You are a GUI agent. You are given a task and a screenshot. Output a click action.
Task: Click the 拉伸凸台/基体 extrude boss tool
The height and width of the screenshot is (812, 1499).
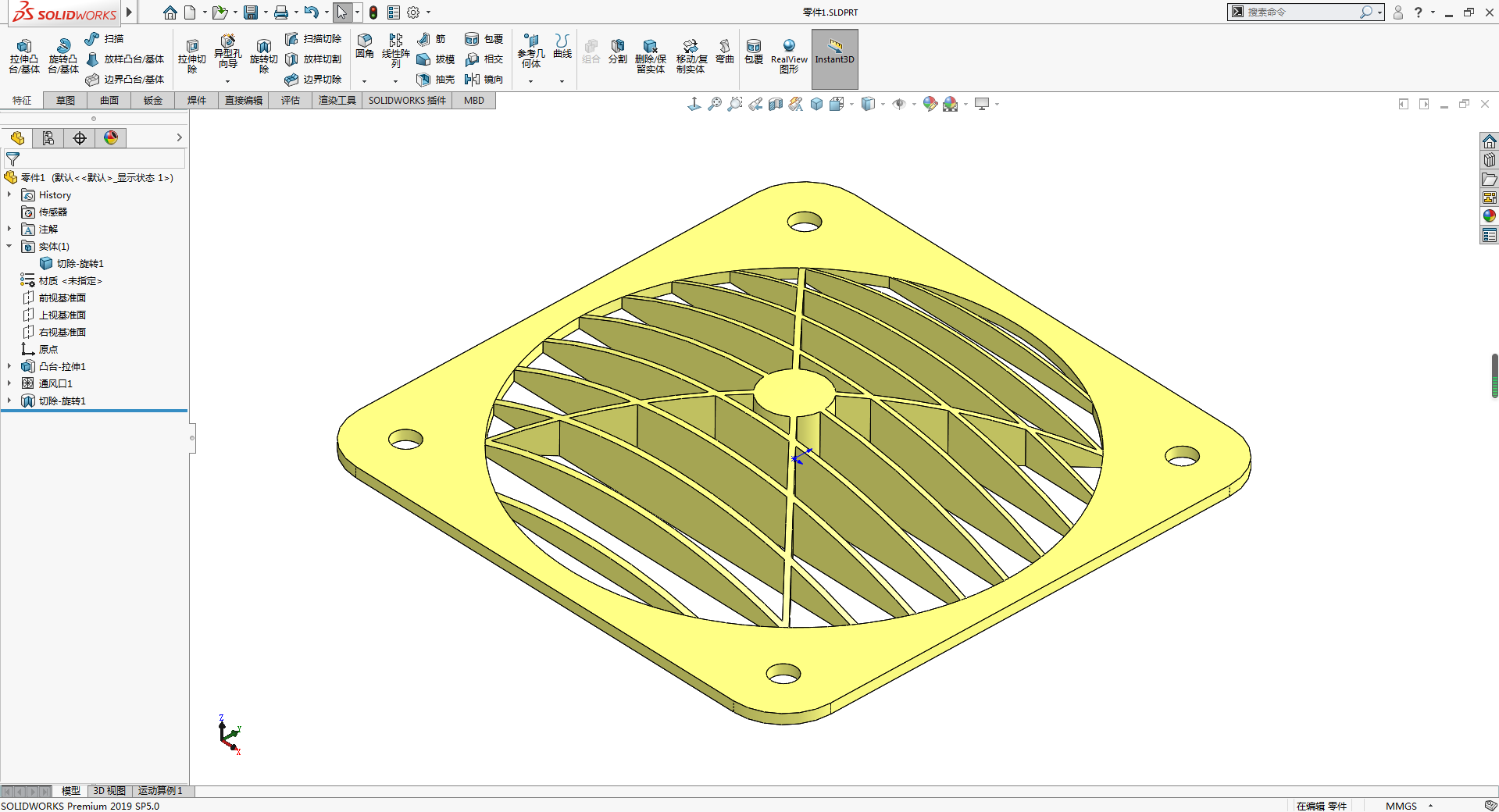pyautogui.click(x=23, y=55)
